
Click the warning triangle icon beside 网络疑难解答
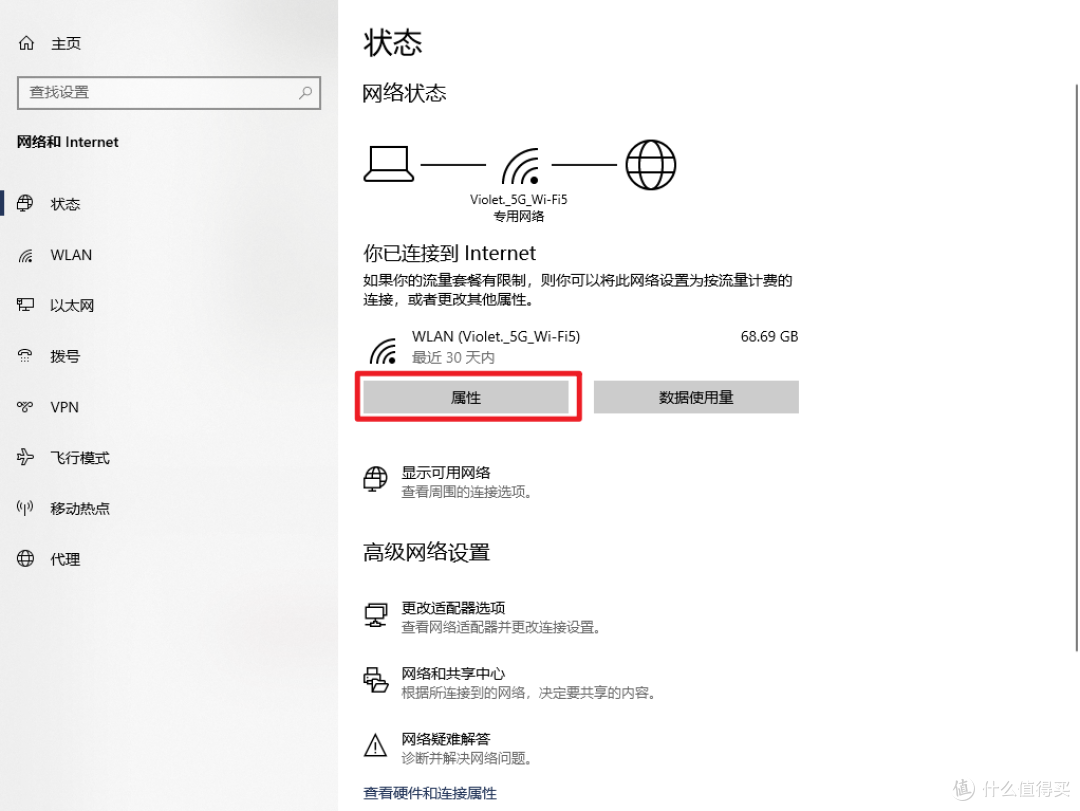pyautogui.click(x=375, y=746)
